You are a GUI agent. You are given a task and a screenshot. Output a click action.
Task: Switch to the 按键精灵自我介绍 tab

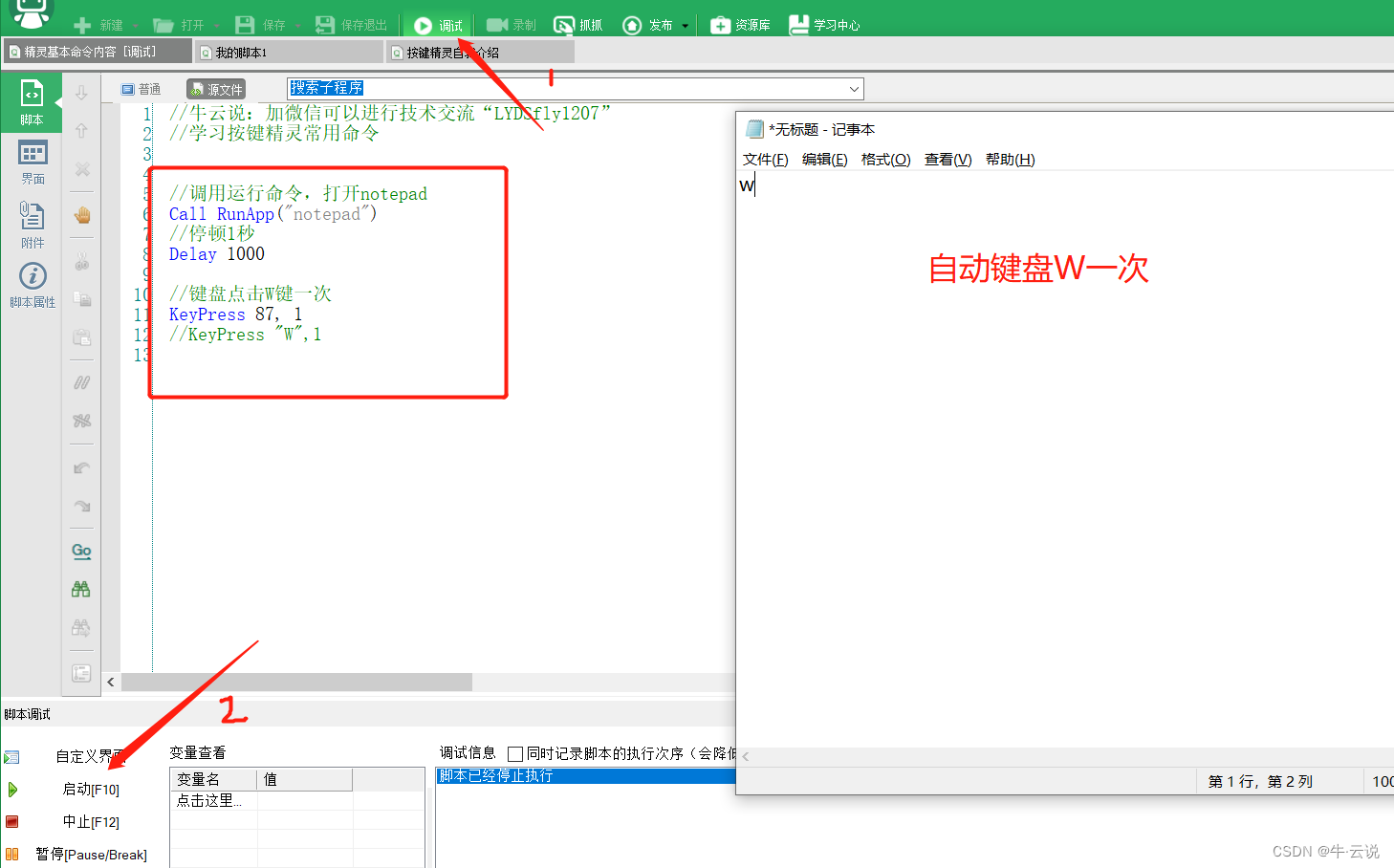click(481, 52)
